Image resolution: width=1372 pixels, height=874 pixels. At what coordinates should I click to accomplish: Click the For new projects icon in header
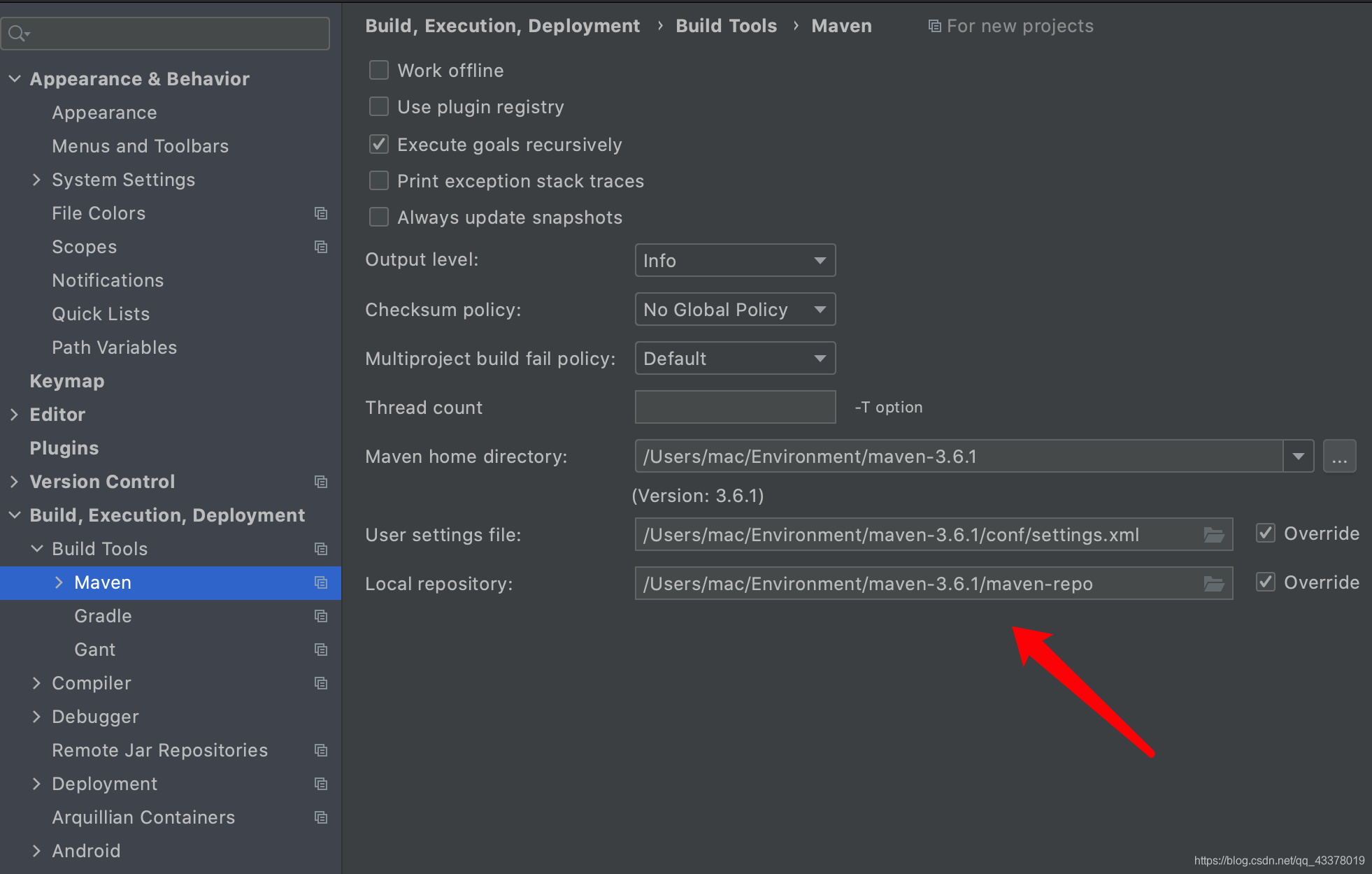coord(934,26)
